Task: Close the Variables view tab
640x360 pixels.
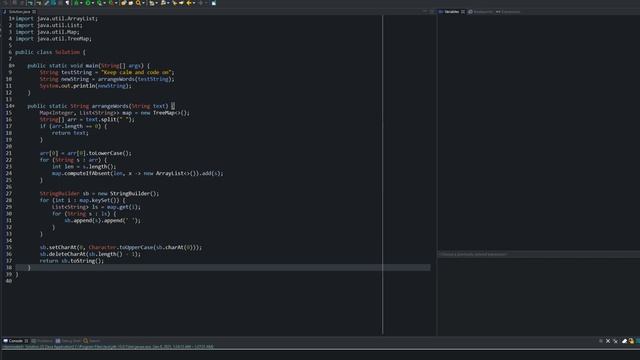Action: [x=463, y=12]
